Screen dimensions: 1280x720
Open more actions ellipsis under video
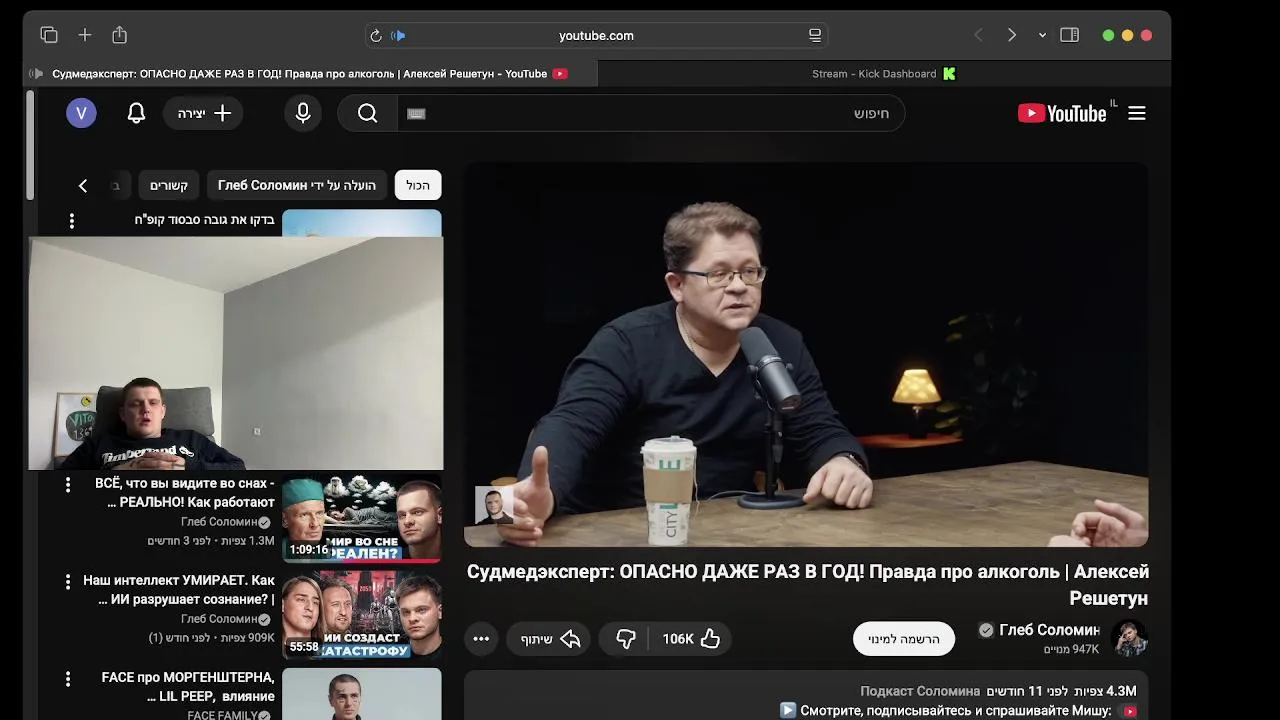[481, 639]
